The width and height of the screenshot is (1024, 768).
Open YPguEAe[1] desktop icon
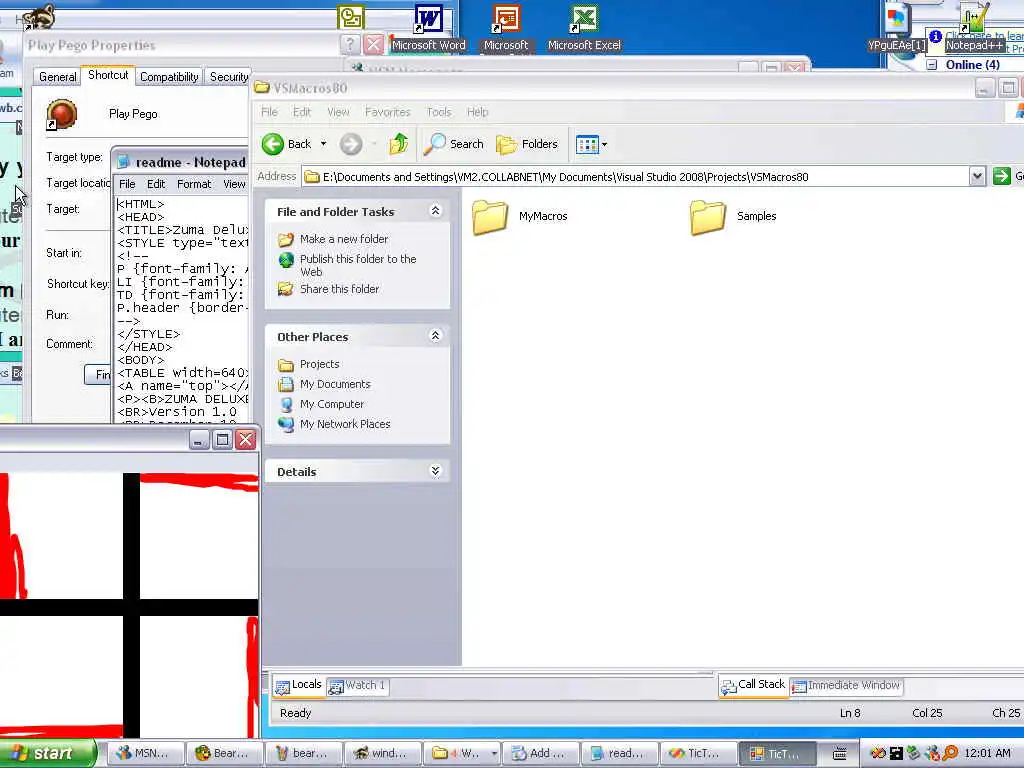click(897, 27)
